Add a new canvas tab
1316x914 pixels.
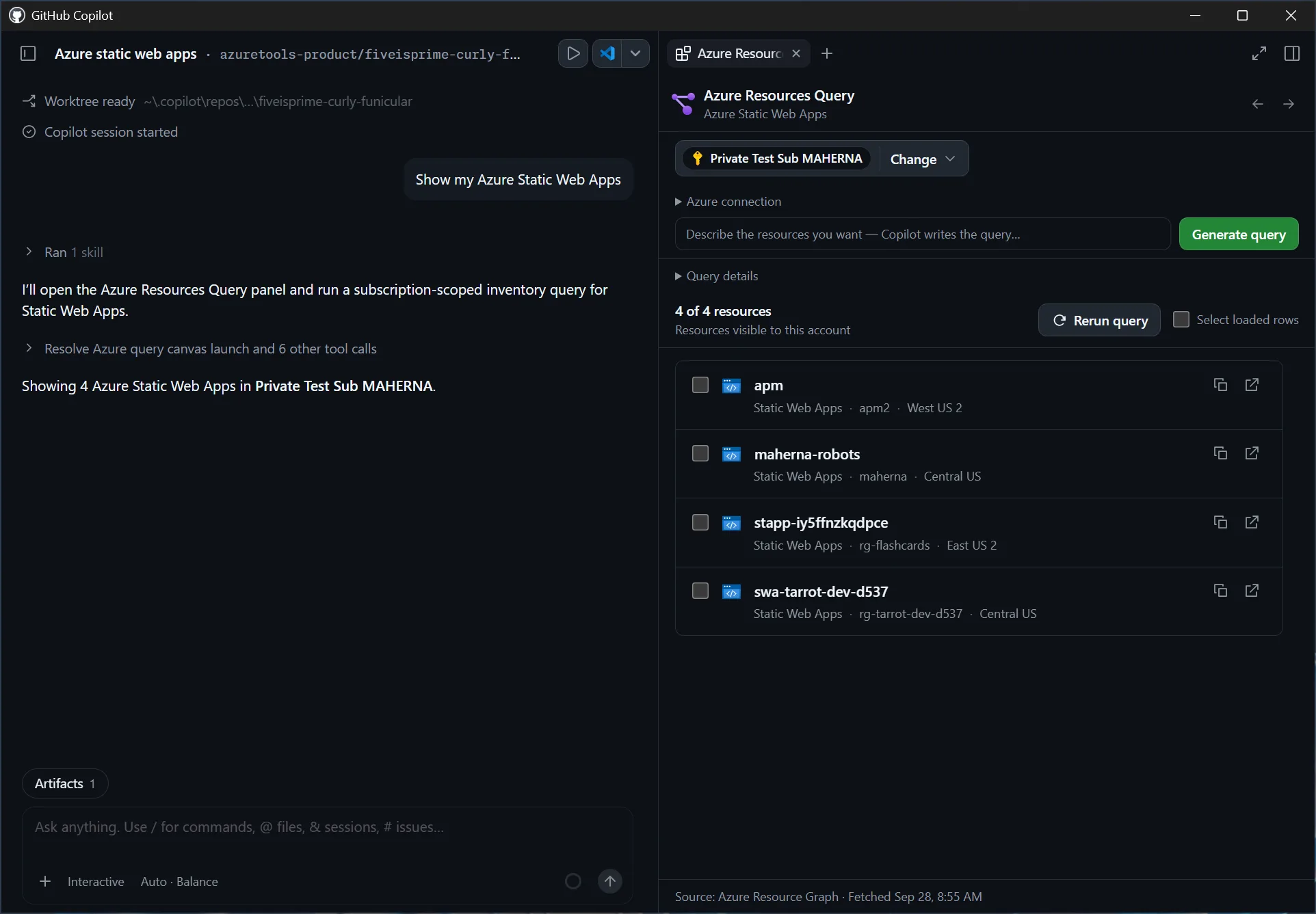tap(827, 53)
